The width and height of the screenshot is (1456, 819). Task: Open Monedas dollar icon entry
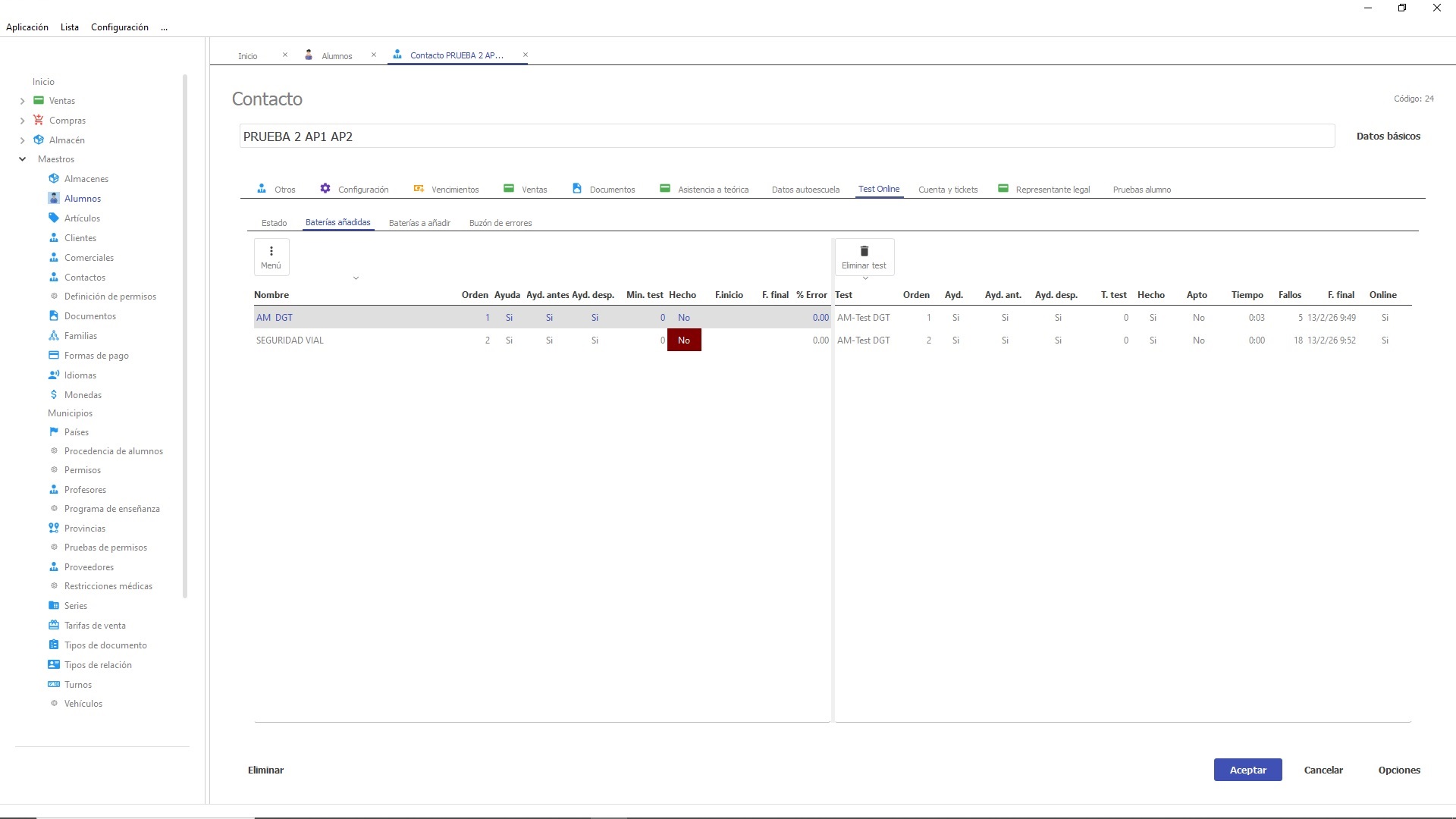coord(54,394)
